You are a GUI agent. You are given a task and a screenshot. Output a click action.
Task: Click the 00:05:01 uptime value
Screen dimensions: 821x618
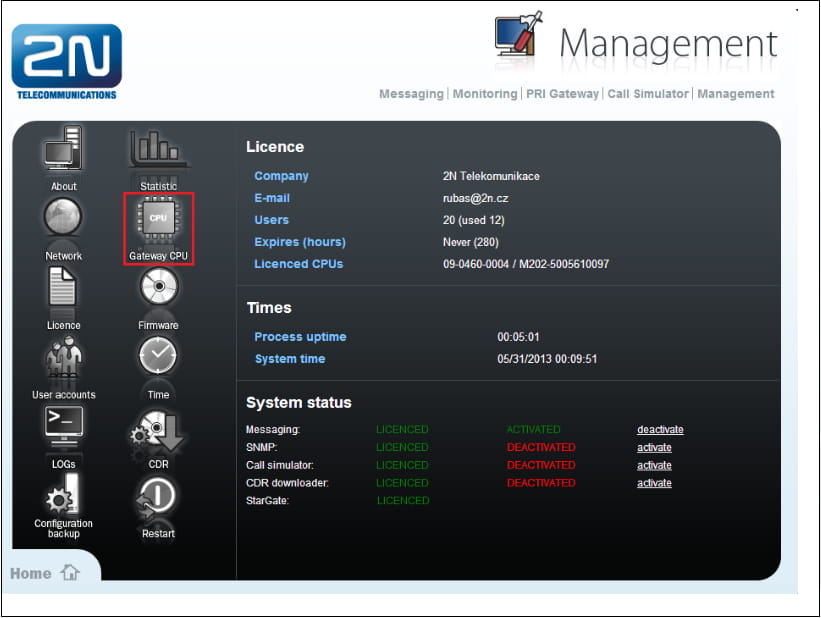[518, 337]
